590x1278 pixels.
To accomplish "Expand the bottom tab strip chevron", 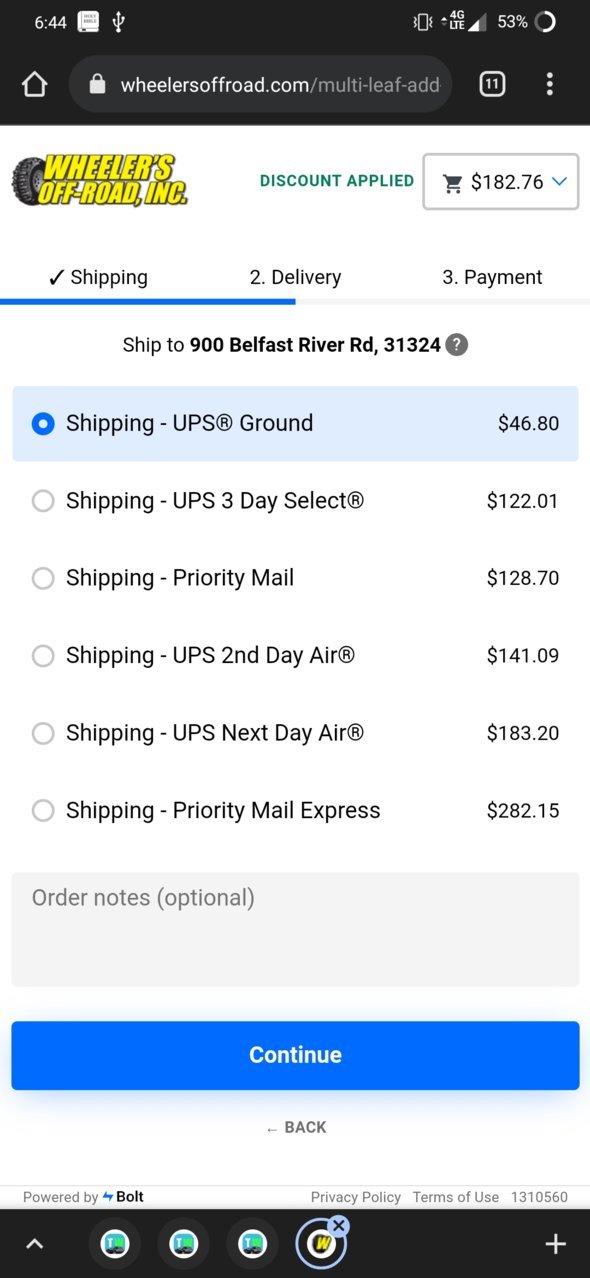I will pos(35,1244).
